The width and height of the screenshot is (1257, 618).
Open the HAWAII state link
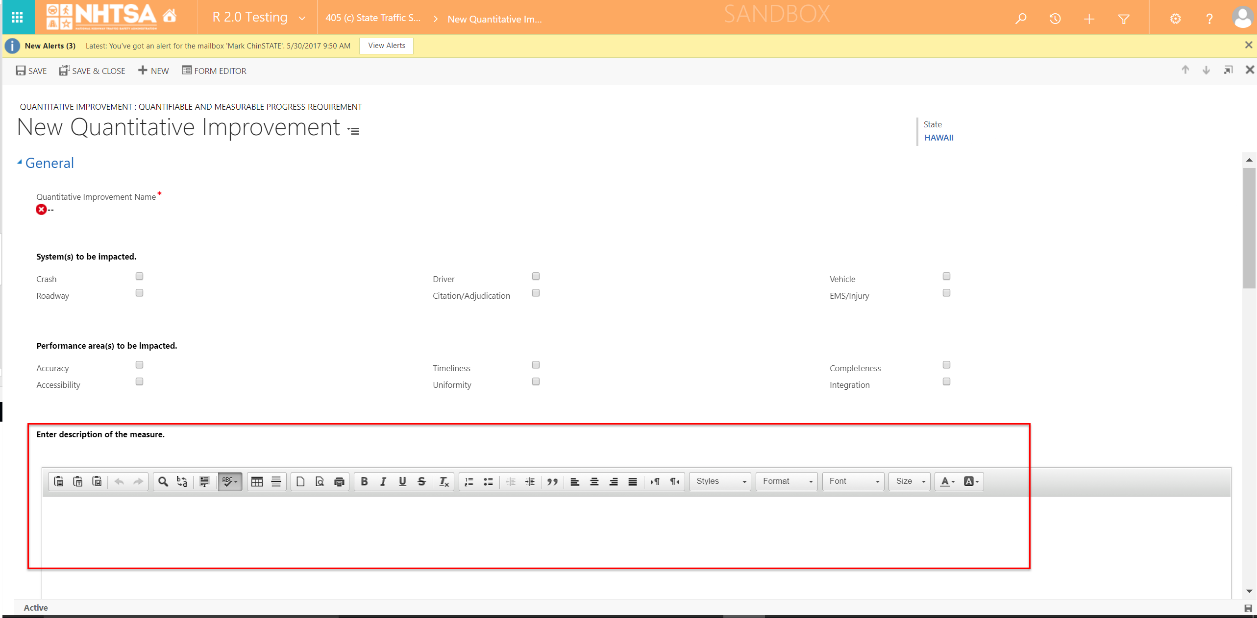coord(939,138)
